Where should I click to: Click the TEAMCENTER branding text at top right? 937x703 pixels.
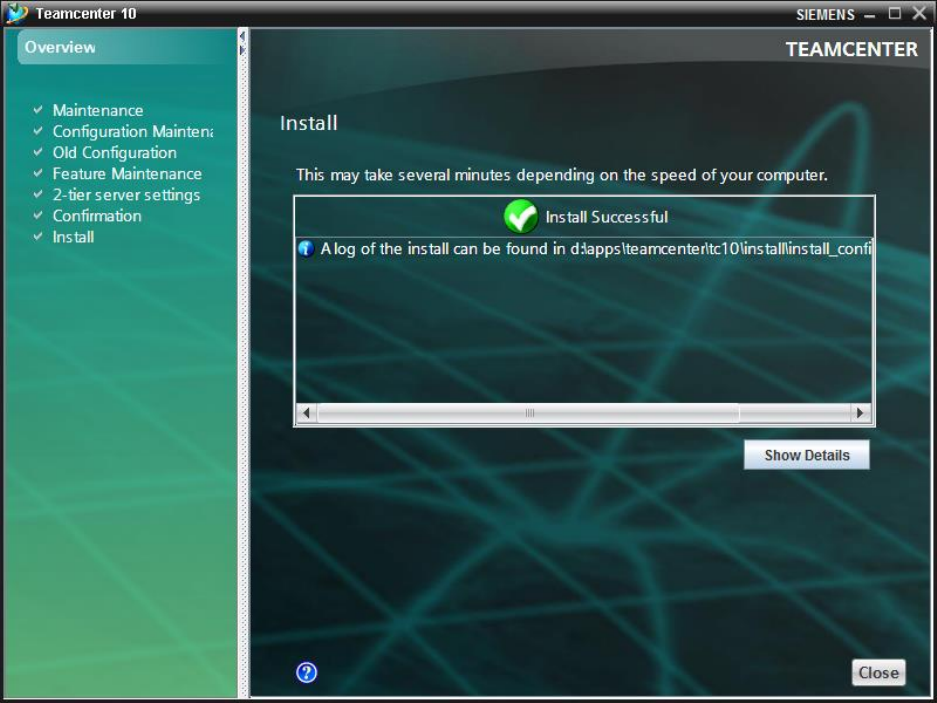pyautogui.click(x=852, y=49)
